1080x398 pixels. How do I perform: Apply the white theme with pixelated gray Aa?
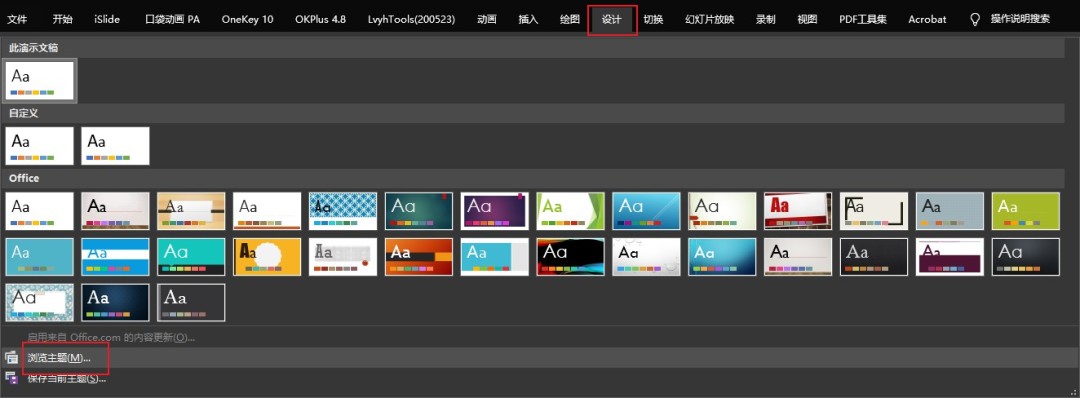[x=343, y=257]
